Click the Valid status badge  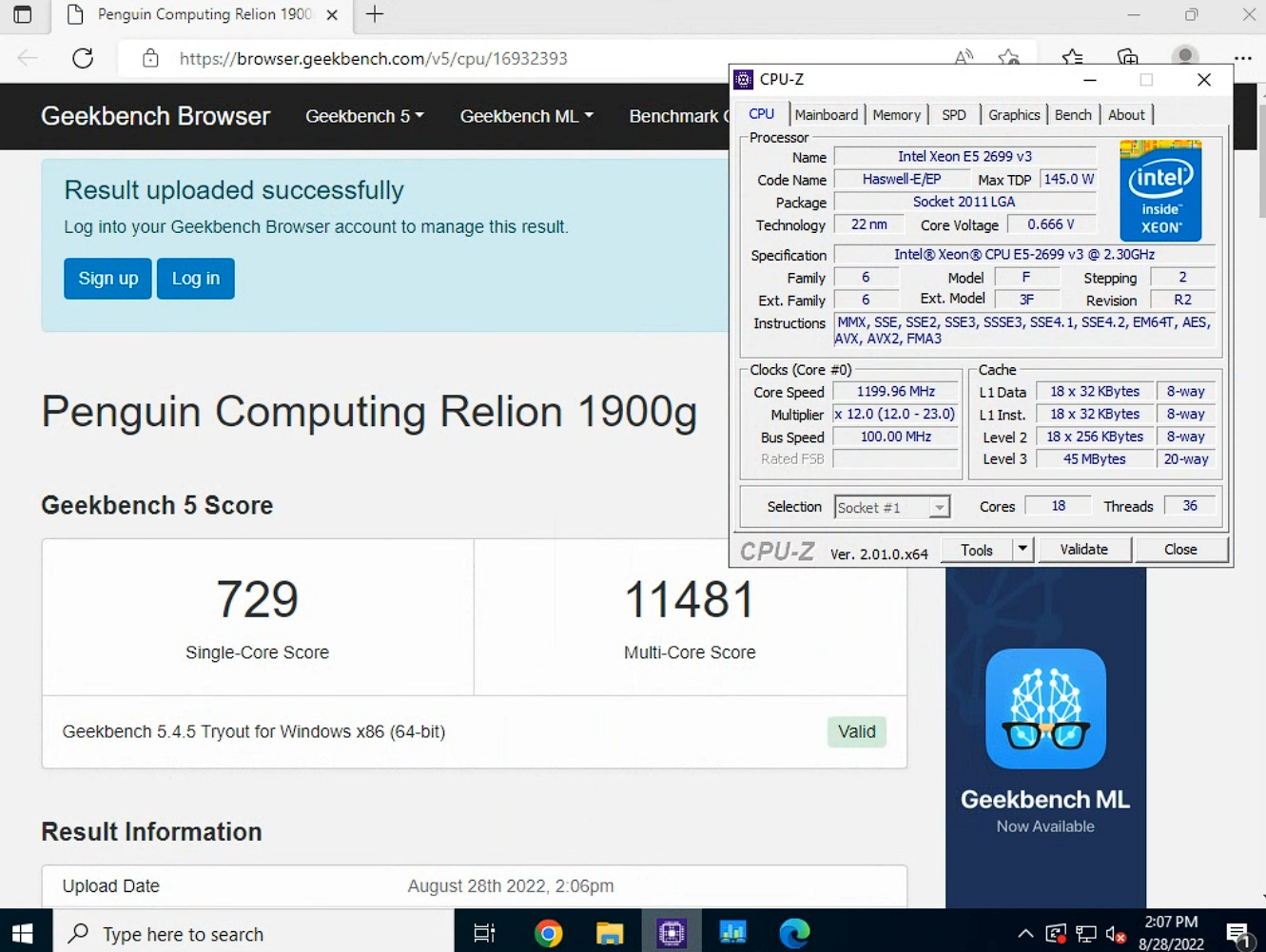tap(856, 731)
